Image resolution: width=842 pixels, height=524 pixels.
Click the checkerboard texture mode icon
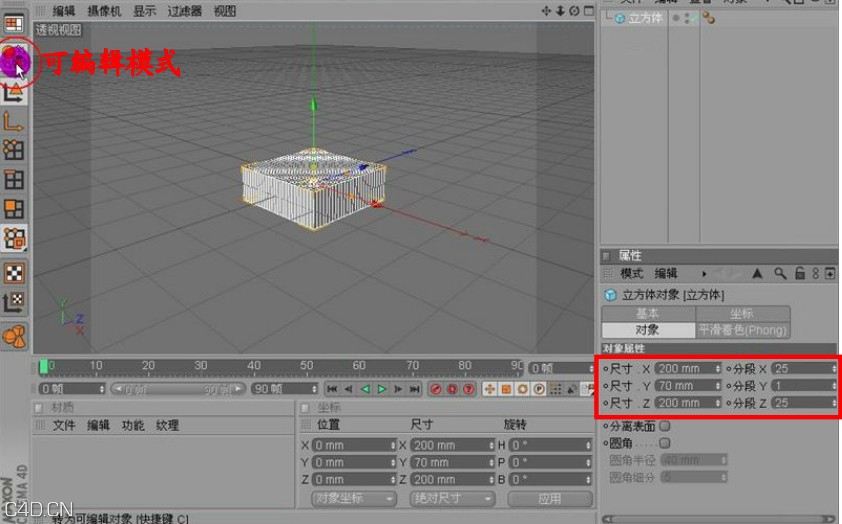pyautogui.click(x=14, y=273)
